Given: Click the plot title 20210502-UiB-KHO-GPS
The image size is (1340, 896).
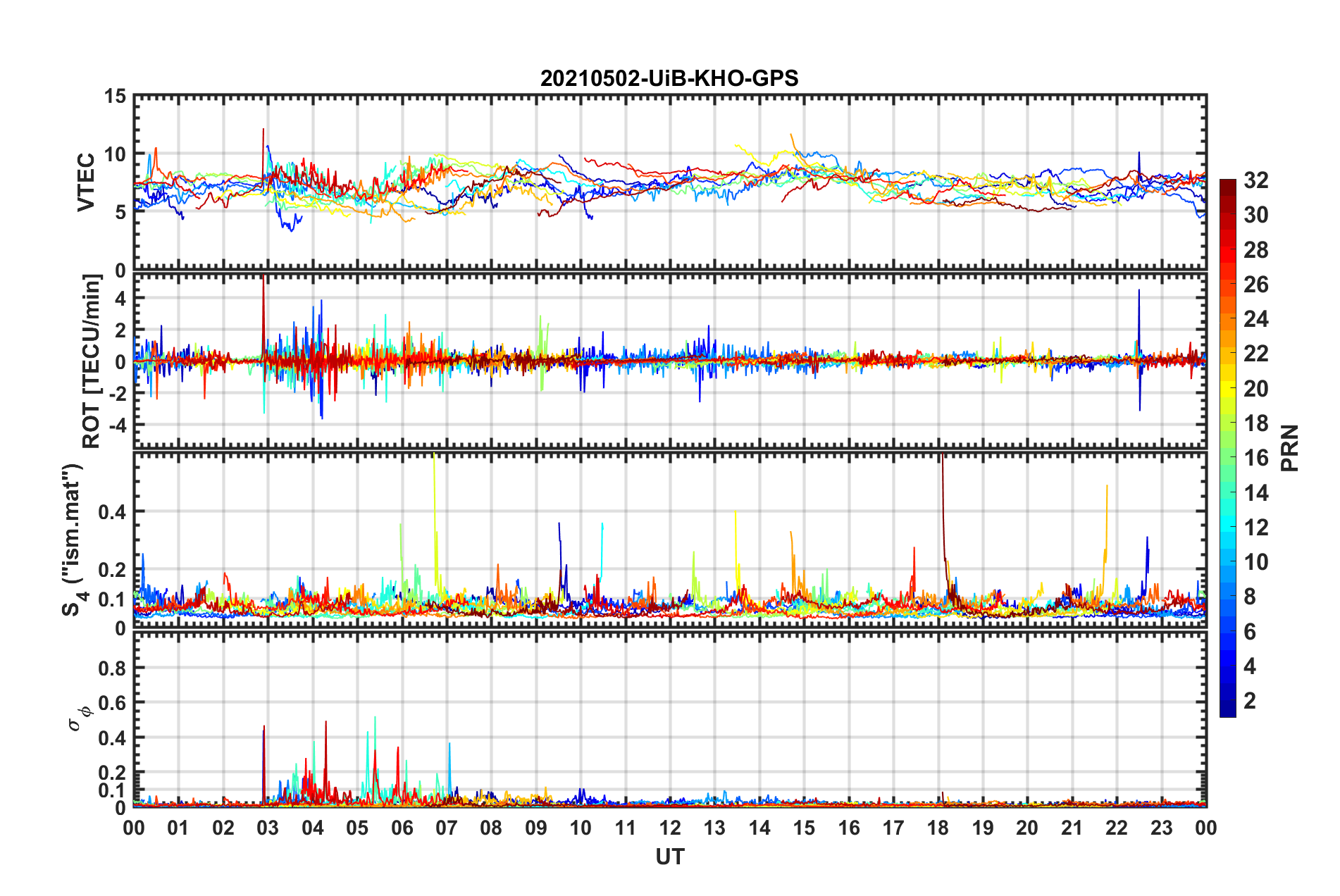Looking at the screenshot, I should 669,78.
